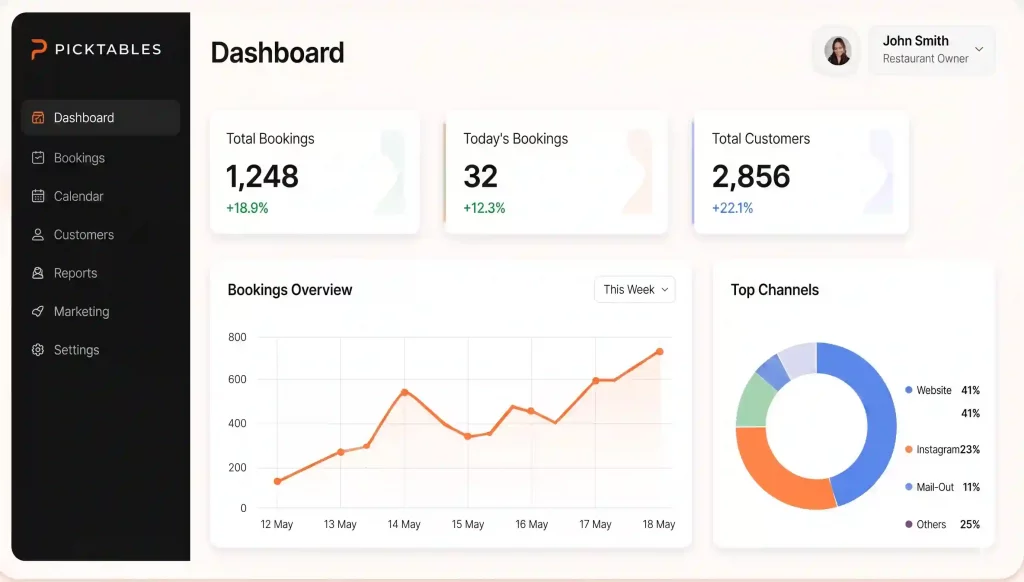Click the 16 May axis label
The height and width of the screenshot is (582, 1024).
[532, 524]
